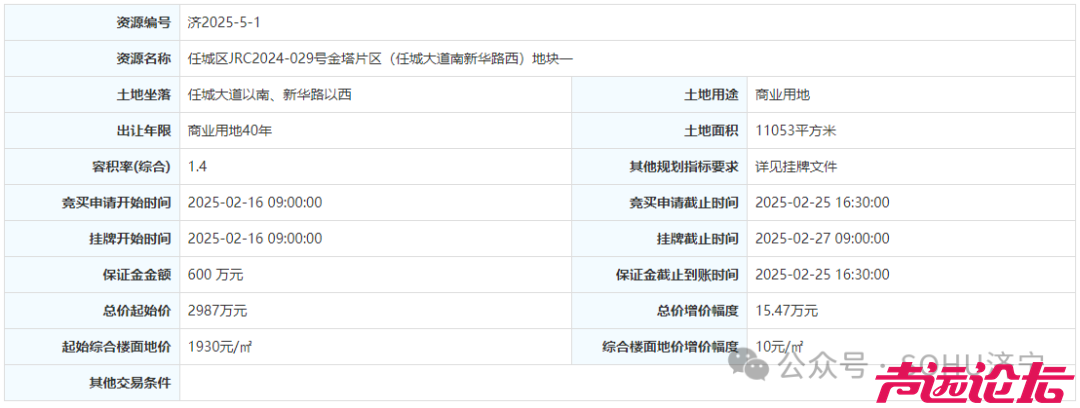Click the 出让年限 label cell
The width and height of the screenshot is (1080, 408).
[93, 131]
